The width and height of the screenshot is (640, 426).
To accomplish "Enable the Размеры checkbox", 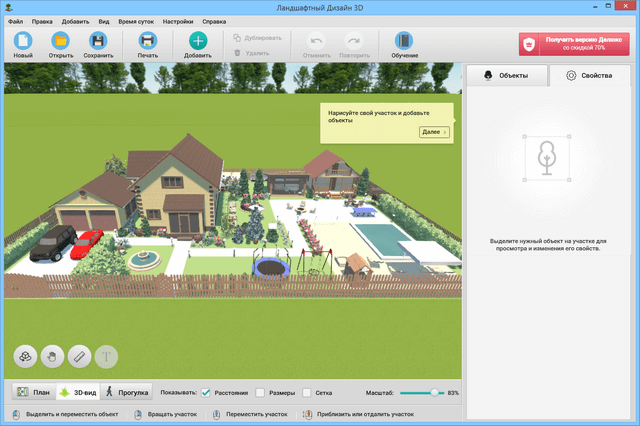I will [x=260, y=393].
